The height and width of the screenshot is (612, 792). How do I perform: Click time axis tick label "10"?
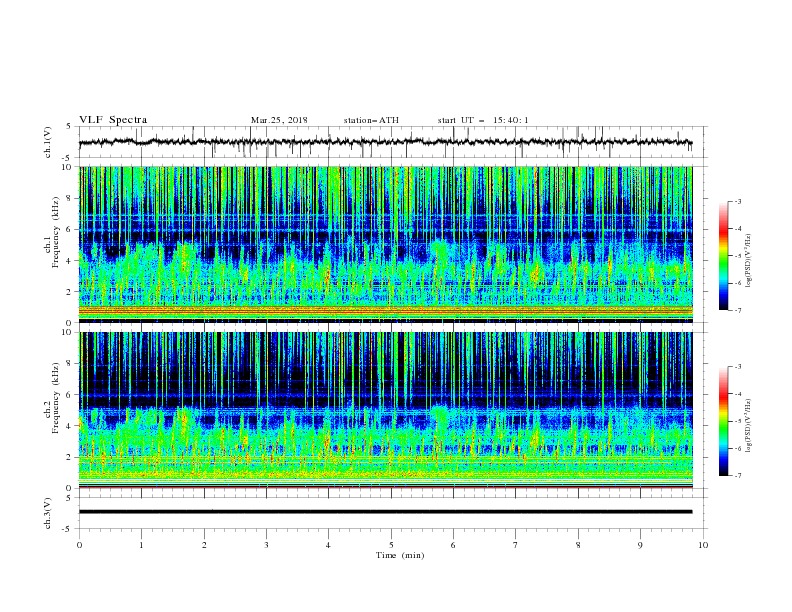point(703,545)
